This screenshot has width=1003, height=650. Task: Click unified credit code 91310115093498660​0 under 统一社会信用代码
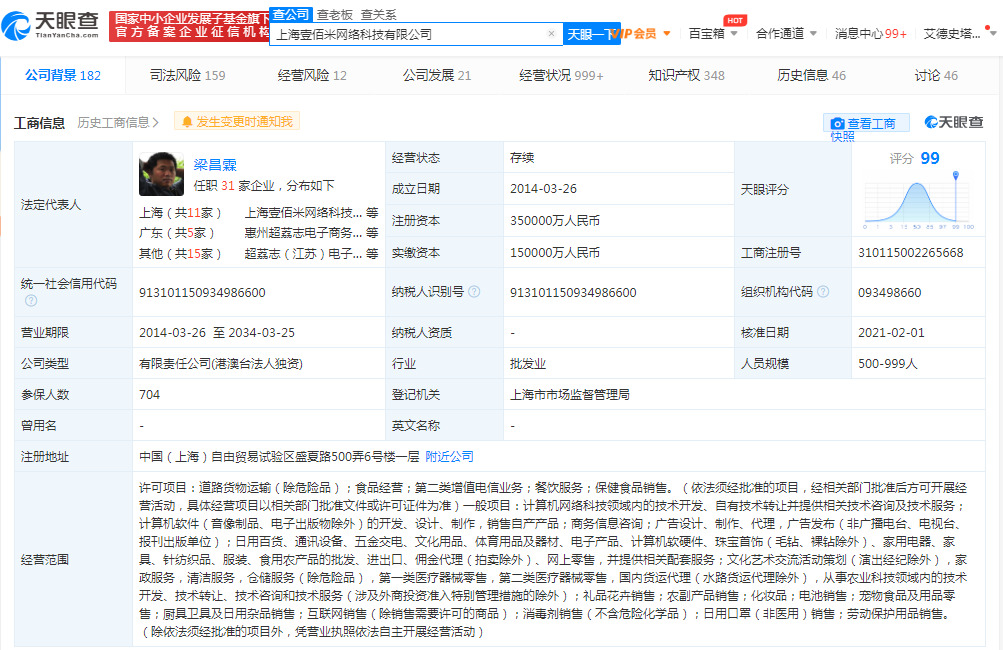(x=202, y=292)
